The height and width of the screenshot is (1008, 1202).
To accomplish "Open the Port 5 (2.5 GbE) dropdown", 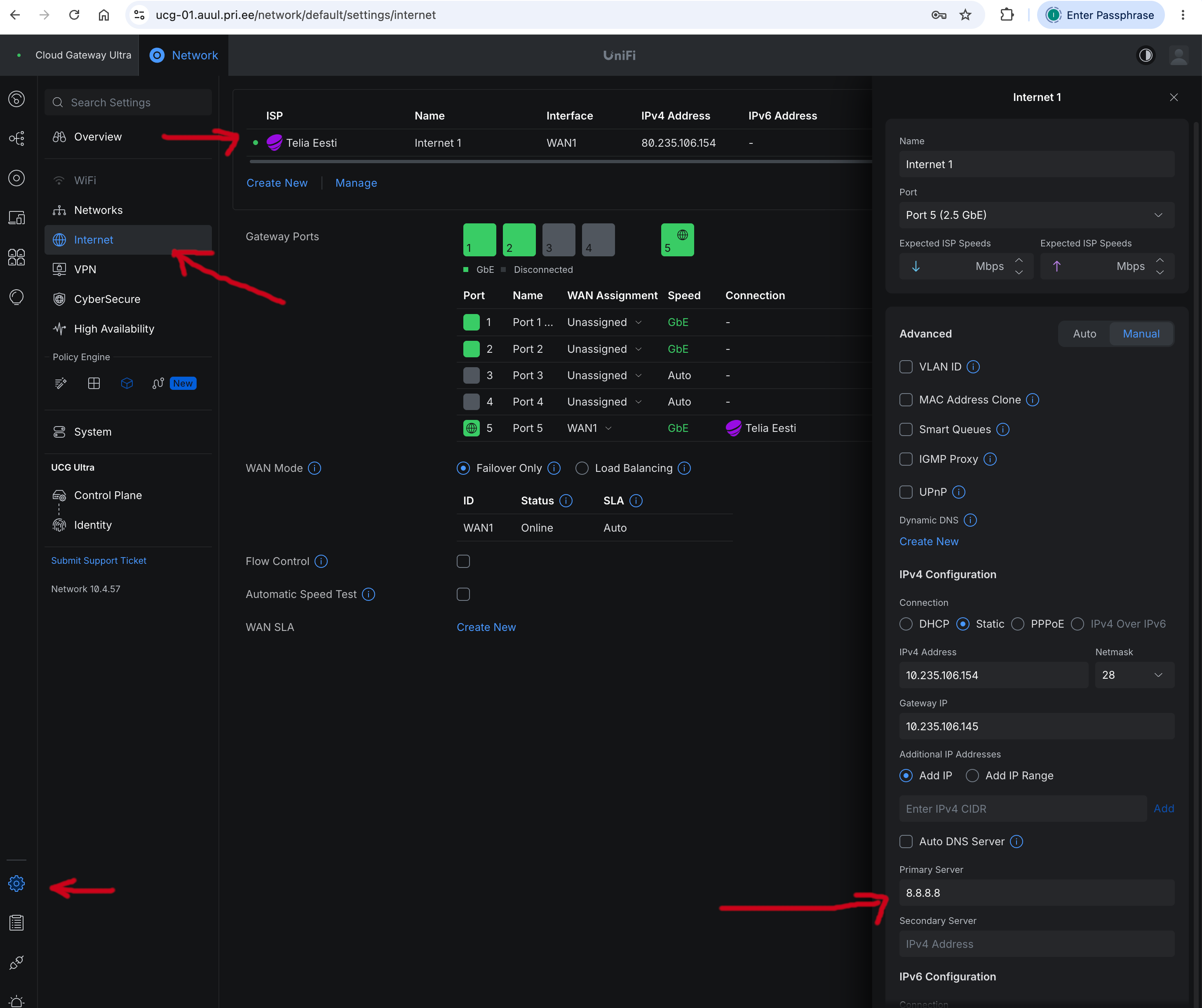I will (x=1037, y=215).
